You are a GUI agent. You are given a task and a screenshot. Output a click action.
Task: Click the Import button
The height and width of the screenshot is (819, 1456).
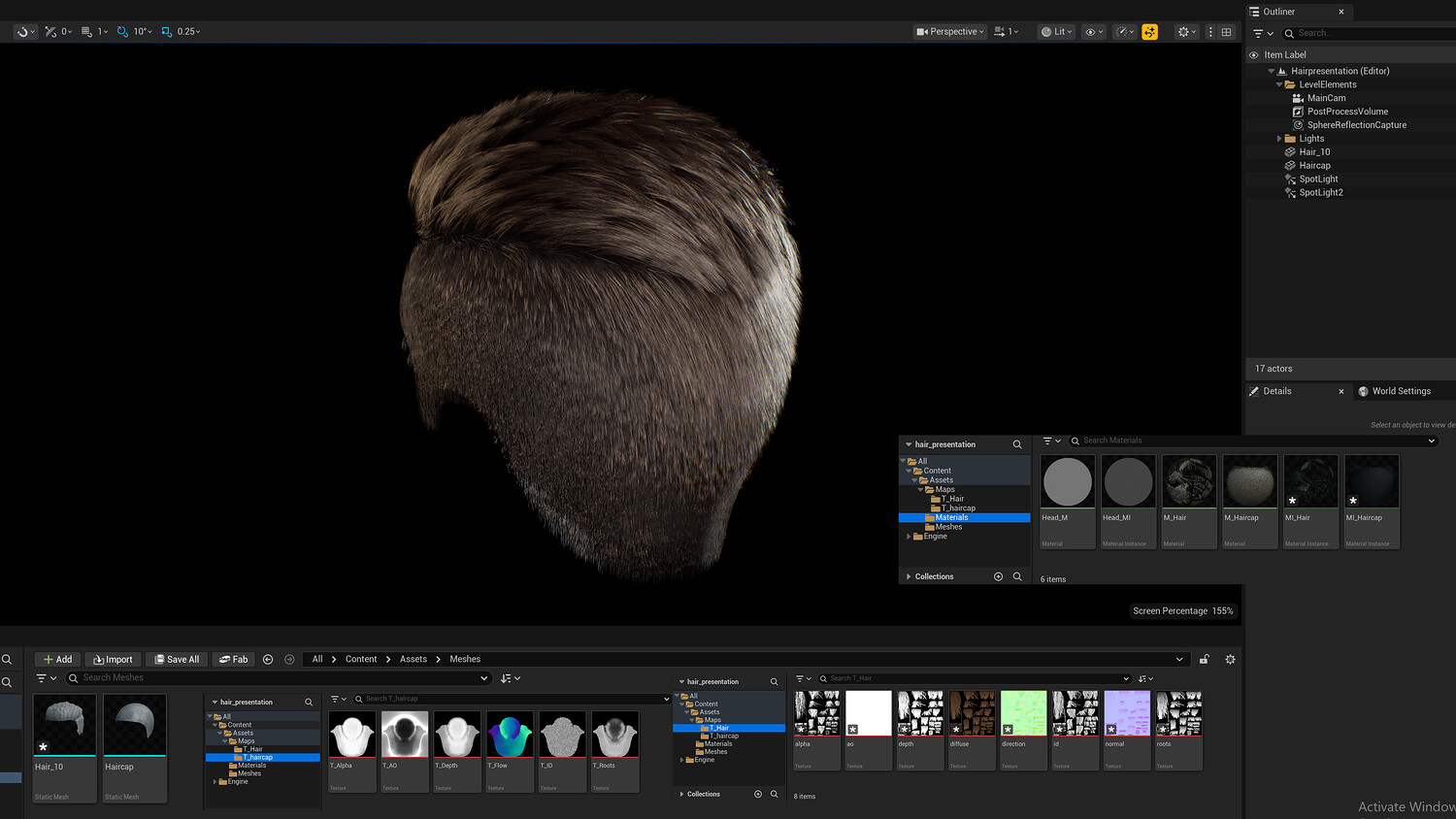pos(113,660)
